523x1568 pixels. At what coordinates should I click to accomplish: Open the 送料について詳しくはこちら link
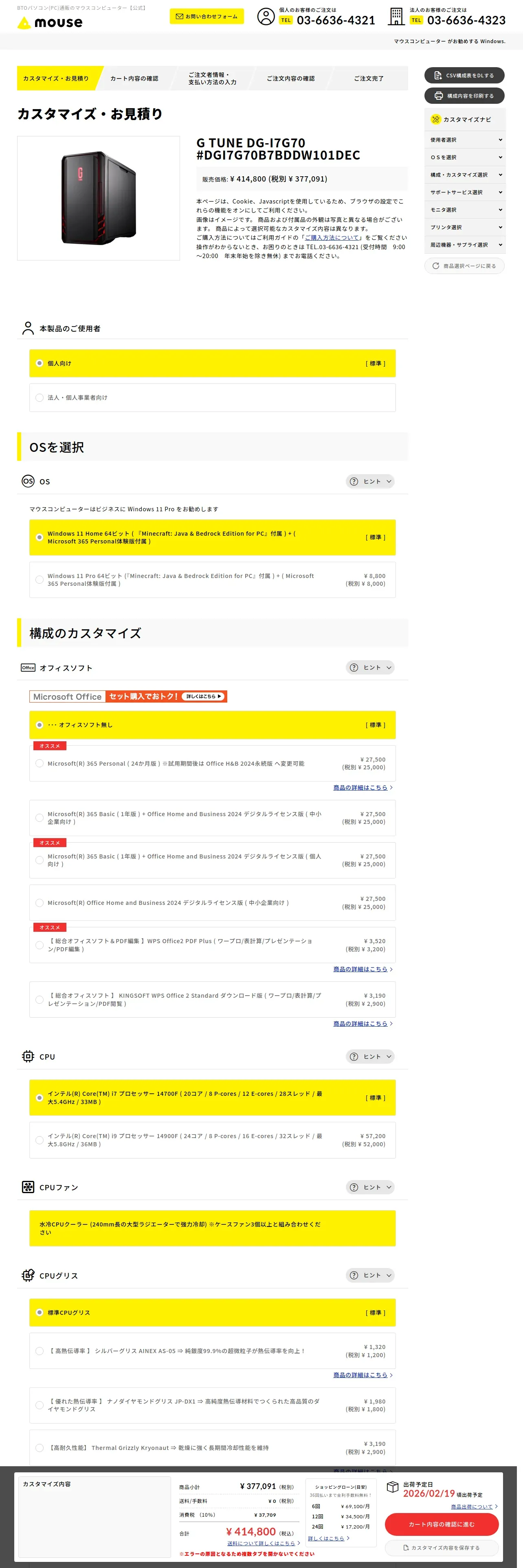click(x=261, y=1543)
